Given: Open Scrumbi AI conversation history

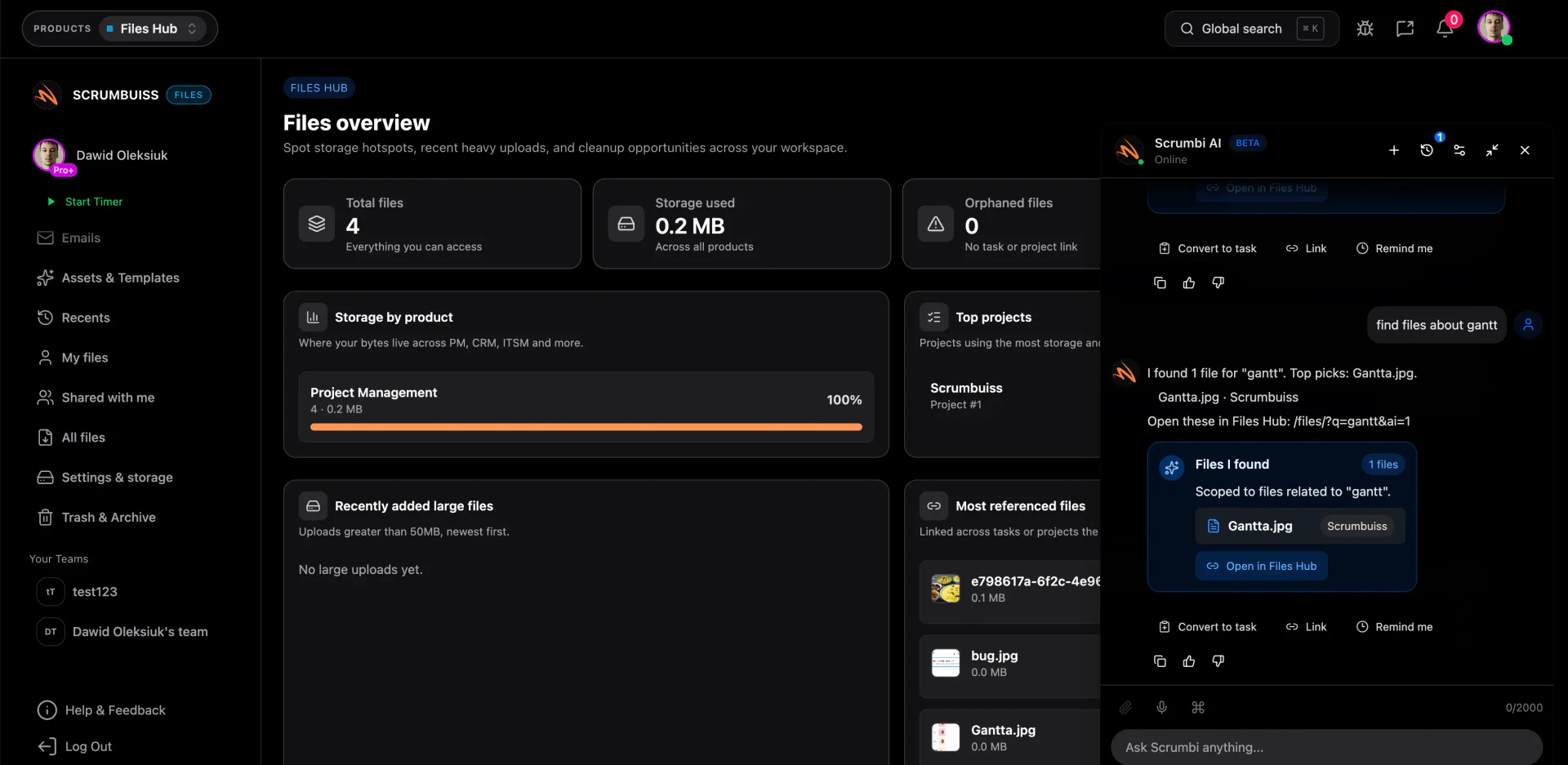Looking at the screenshot, I should coord(1427,151).
